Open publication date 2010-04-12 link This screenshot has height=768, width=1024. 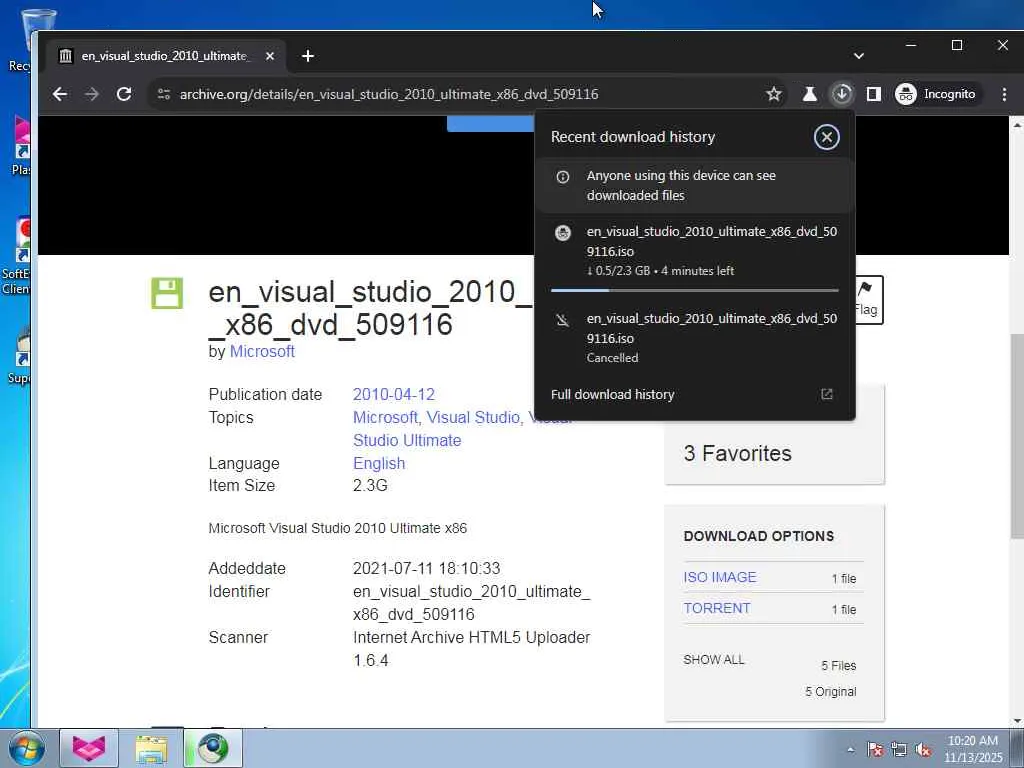click(394, 394)
